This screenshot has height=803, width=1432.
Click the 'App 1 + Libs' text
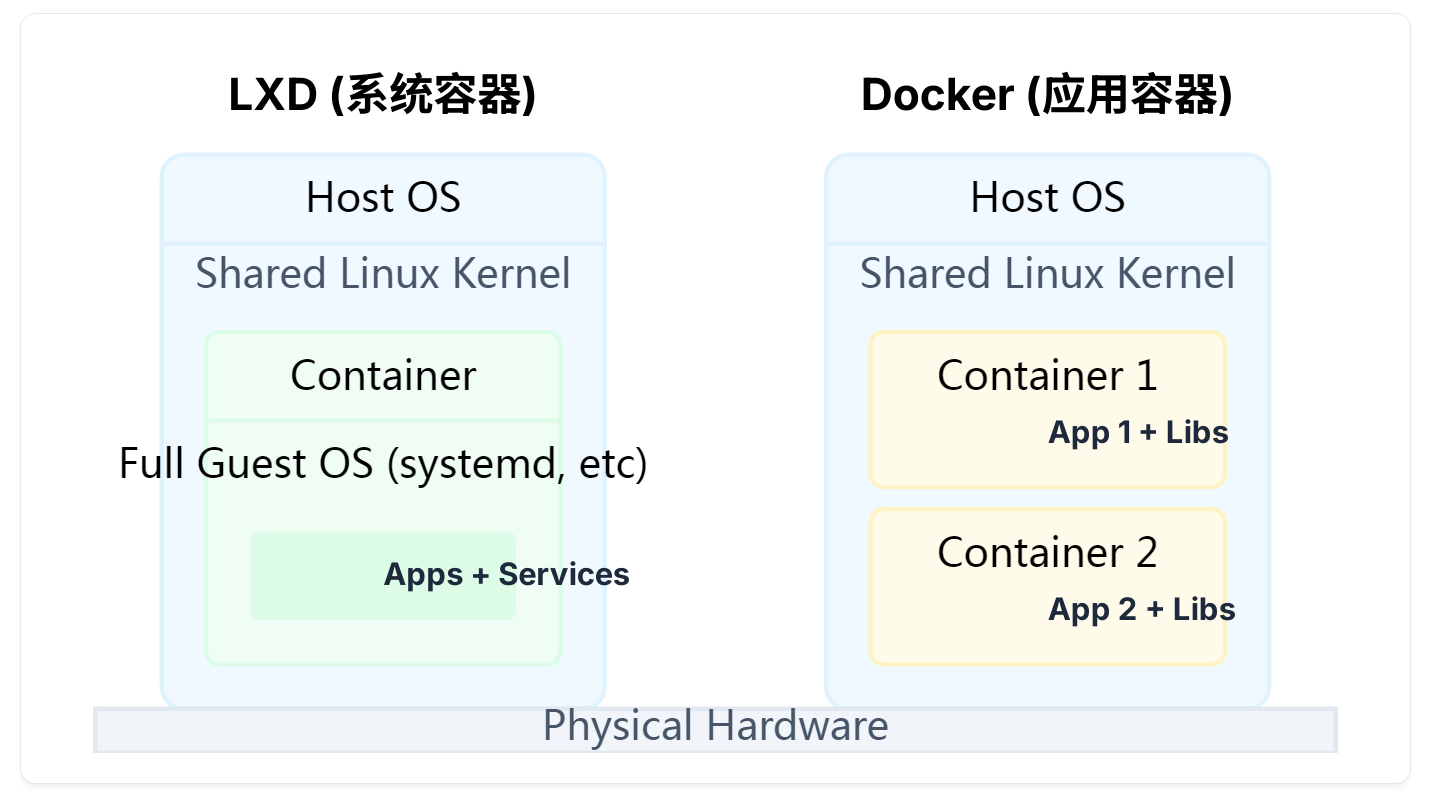tap(1138, 432)
